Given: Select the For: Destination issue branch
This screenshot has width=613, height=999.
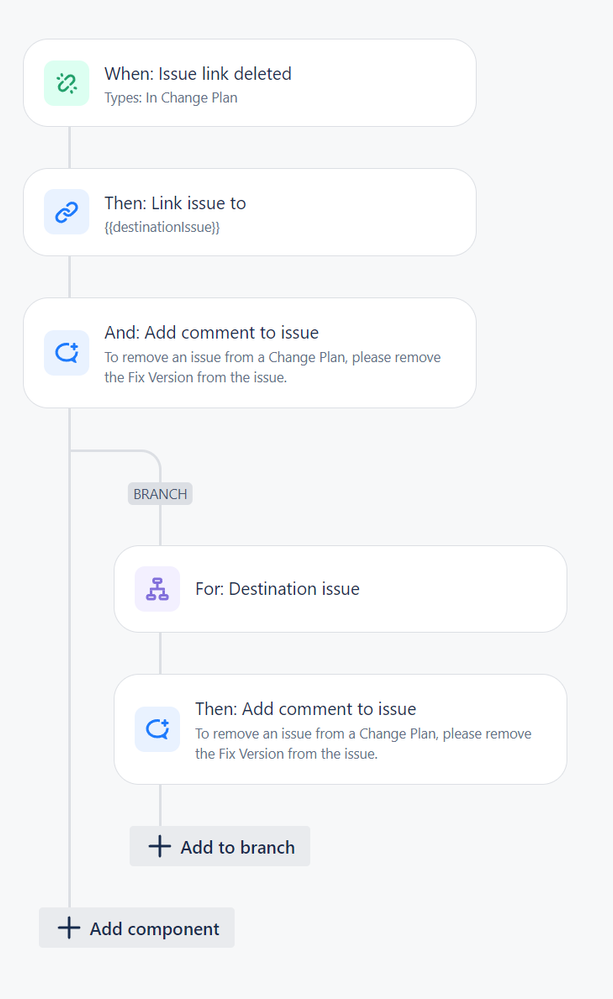Looking at the screenshot, I should 340,589.
